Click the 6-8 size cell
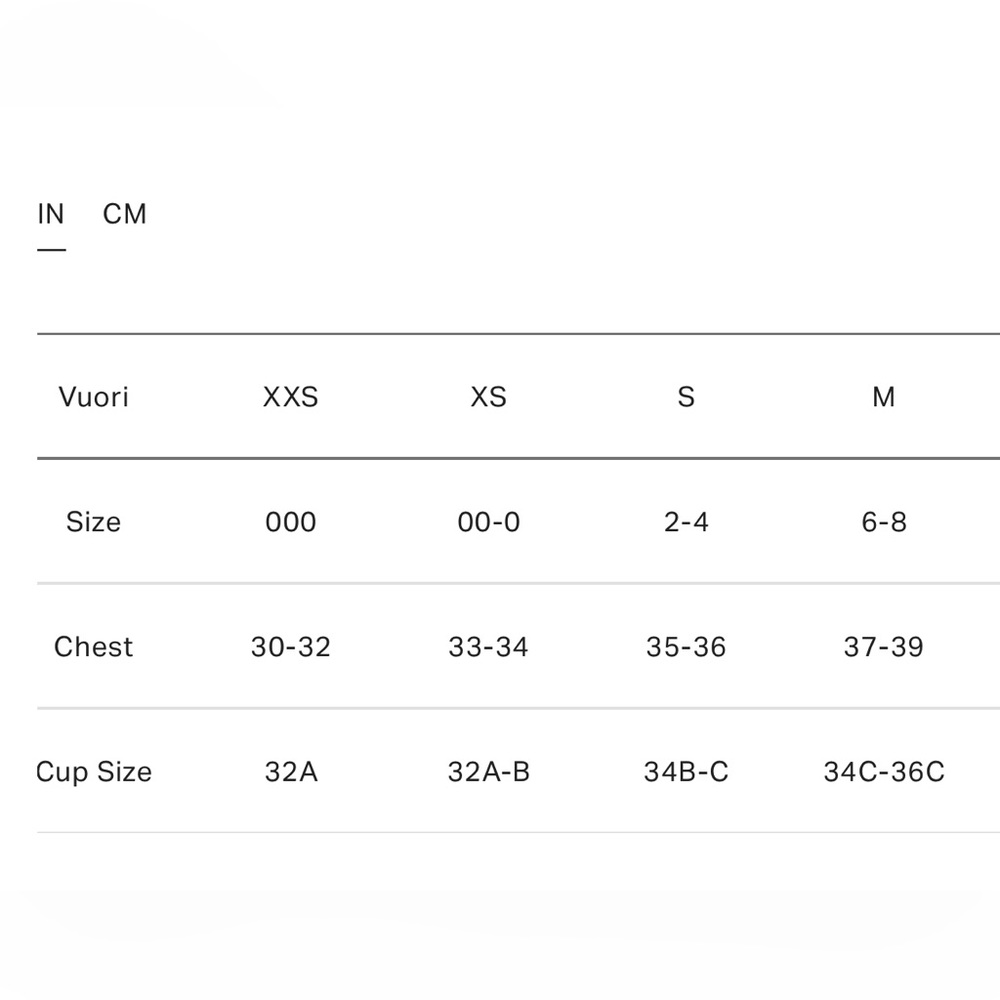The height and width of the screenshot is (1000, 1000). coord(884,522)
